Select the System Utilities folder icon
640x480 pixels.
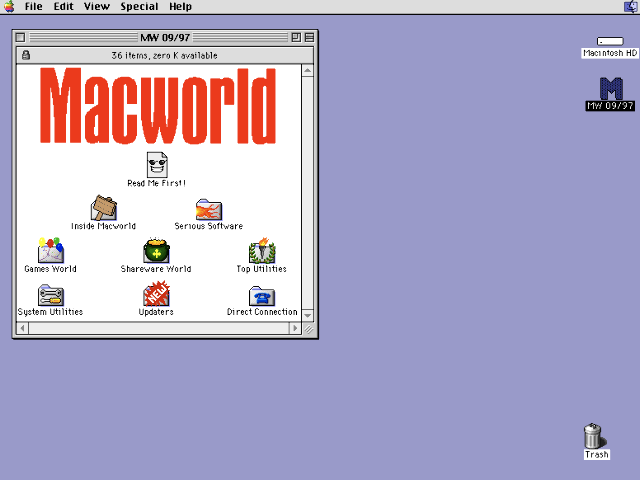click(51, 295)
